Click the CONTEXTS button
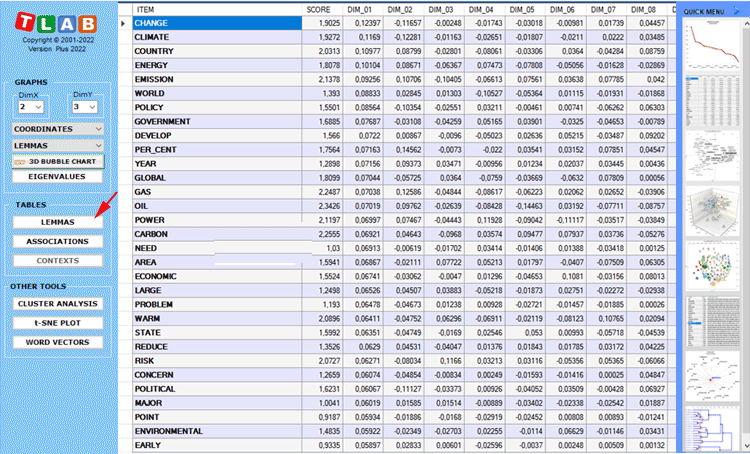The image size is (750, 454). pos(57,261)
